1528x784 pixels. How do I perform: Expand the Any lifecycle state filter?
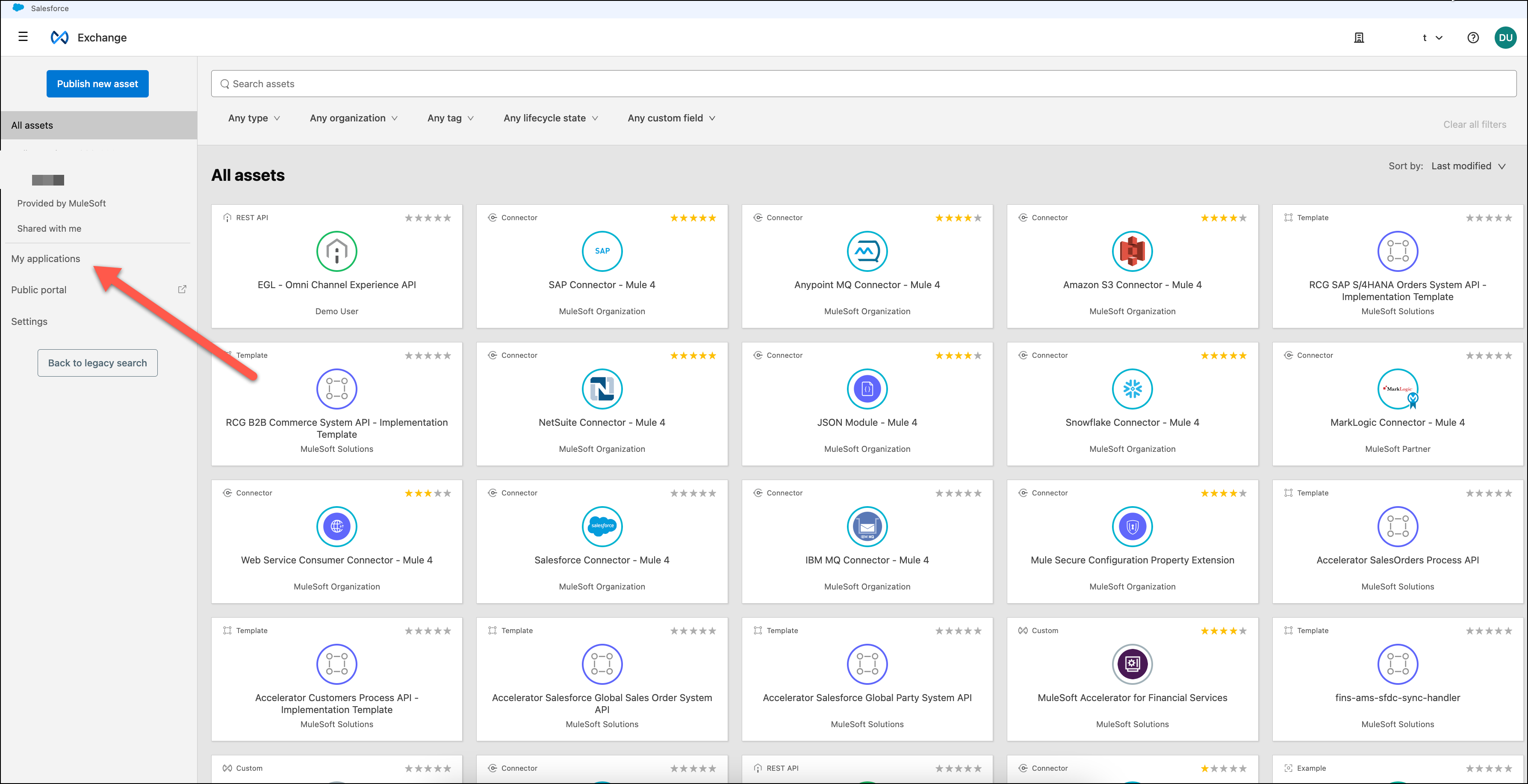(x=551, y=118)
